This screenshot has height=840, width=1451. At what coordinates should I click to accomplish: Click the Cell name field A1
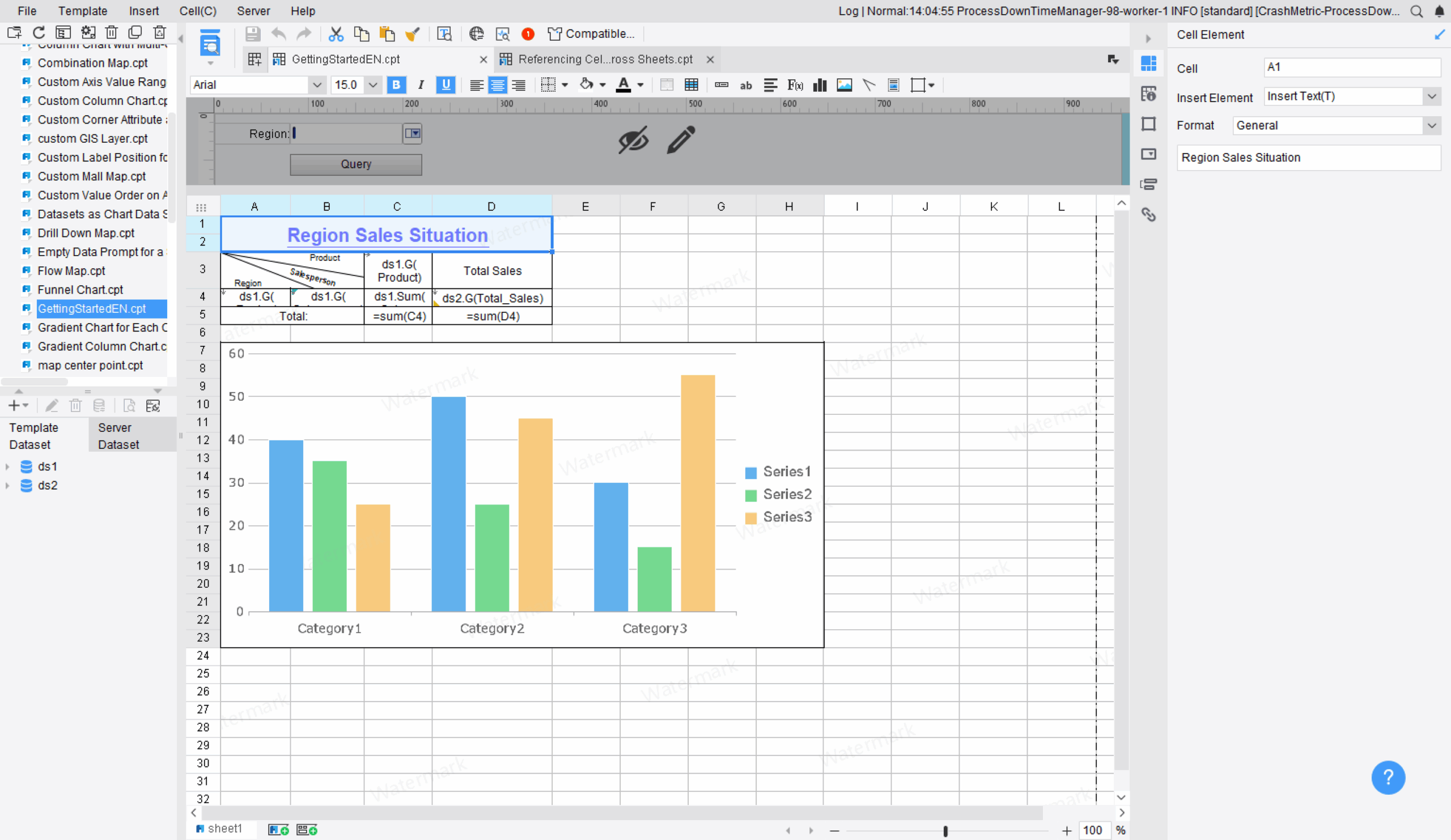1351,67
